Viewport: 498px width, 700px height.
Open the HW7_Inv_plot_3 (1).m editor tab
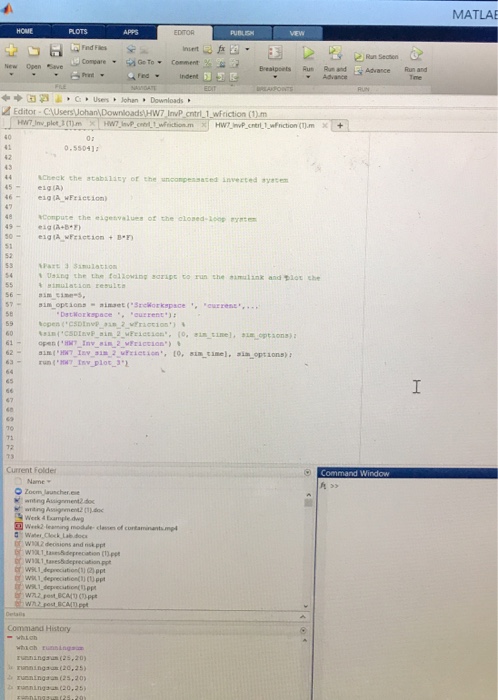coord(50,123)
